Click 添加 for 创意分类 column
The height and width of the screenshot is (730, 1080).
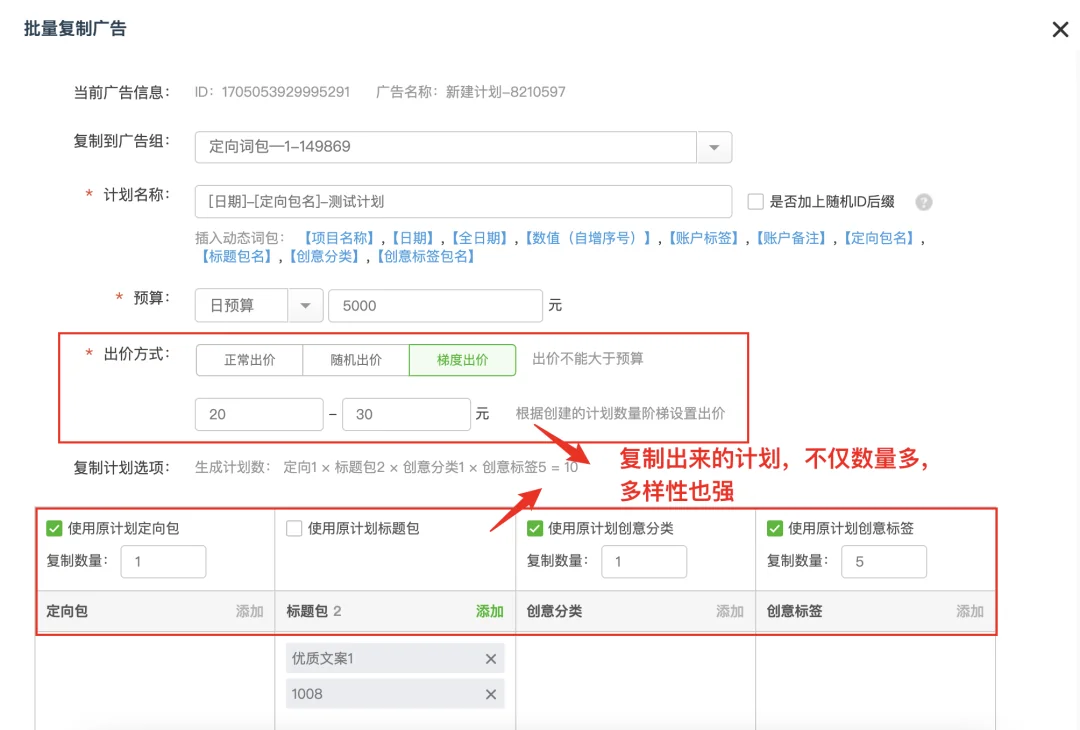pos(729,612)
